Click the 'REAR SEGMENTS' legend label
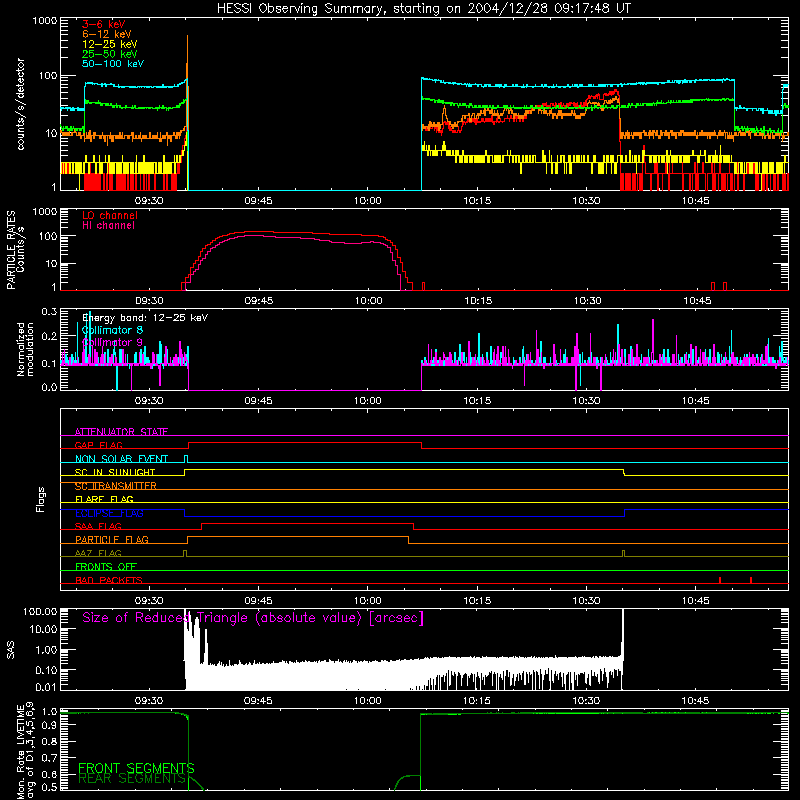Viewport: 800px width, 800px height. pyautogui.click(x=132, y=778)
